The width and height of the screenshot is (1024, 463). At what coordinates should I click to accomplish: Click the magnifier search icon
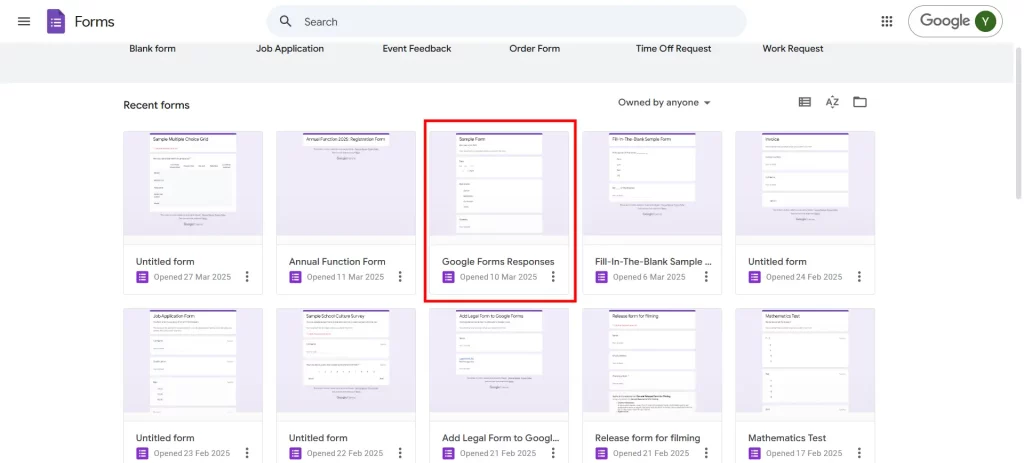(x=285, y=22)
